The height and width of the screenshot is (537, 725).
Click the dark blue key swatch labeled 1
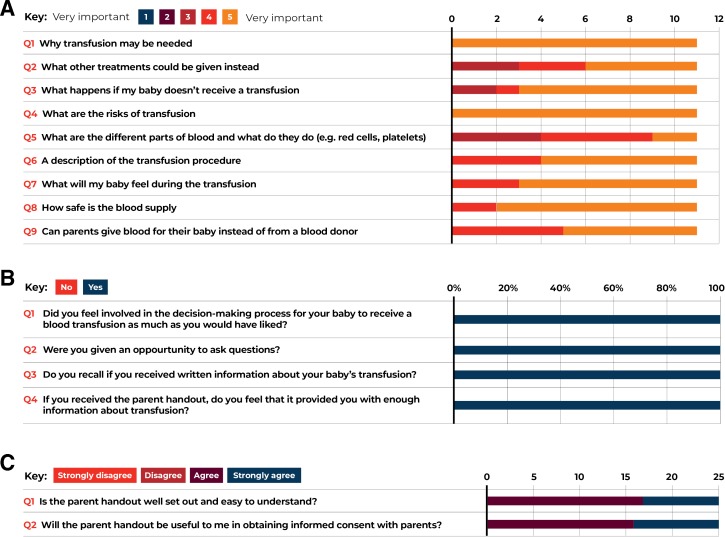pos(146,17)
